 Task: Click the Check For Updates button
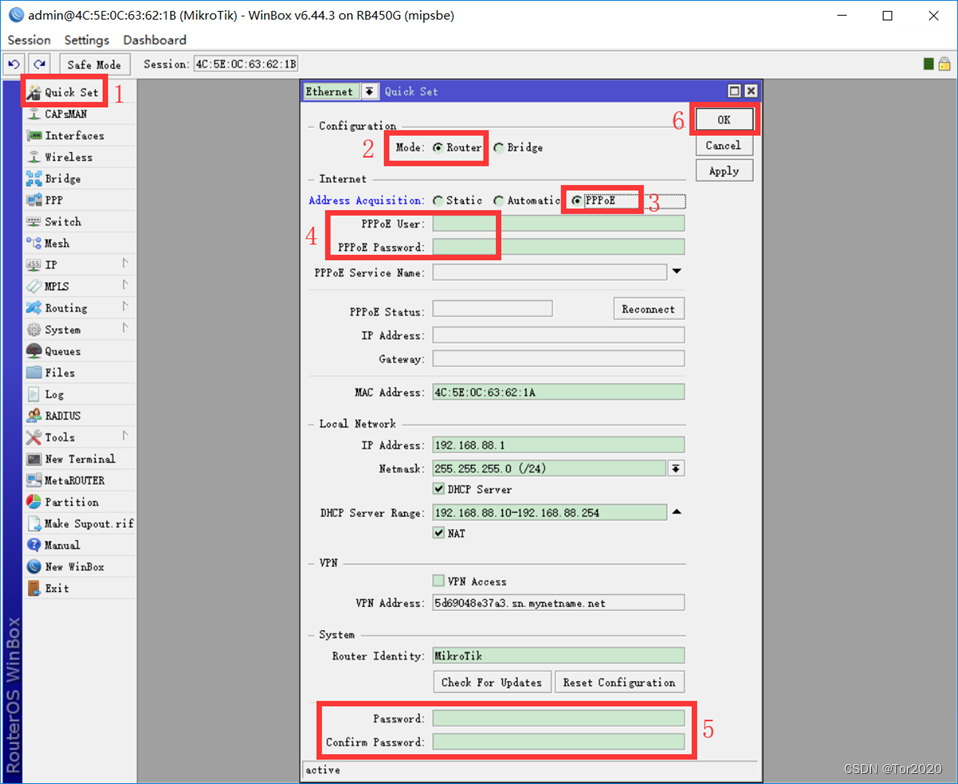point(491,681)
